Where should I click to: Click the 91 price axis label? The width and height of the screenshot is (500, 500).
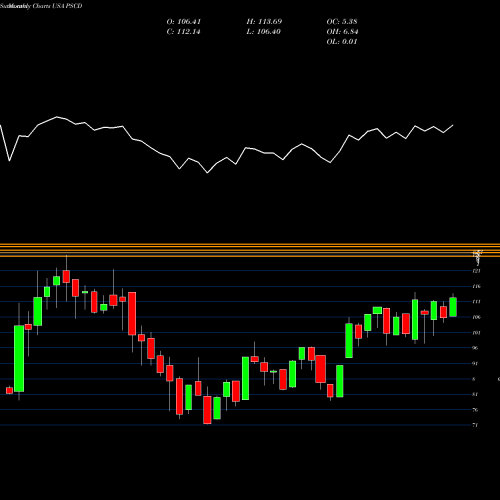click(475, 363)
